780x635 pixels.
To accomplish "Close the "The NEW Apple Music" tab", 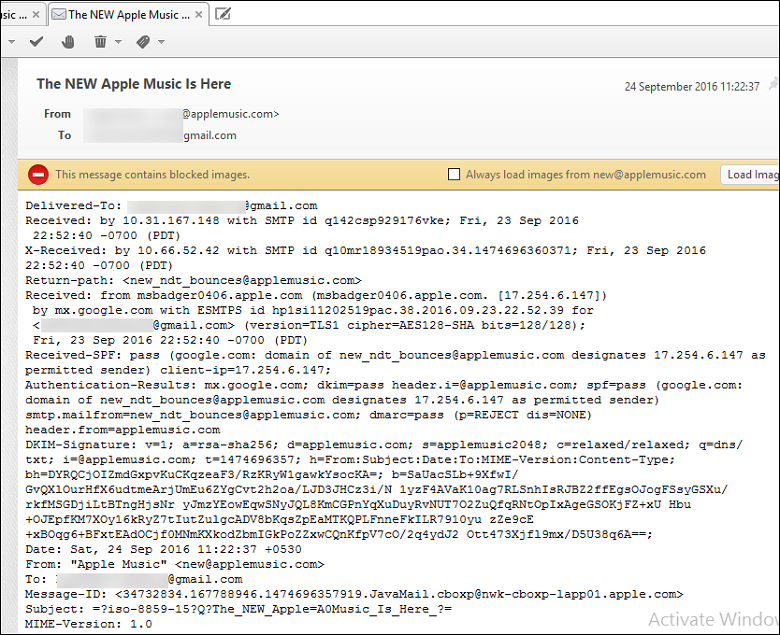I will coord(198,15).
